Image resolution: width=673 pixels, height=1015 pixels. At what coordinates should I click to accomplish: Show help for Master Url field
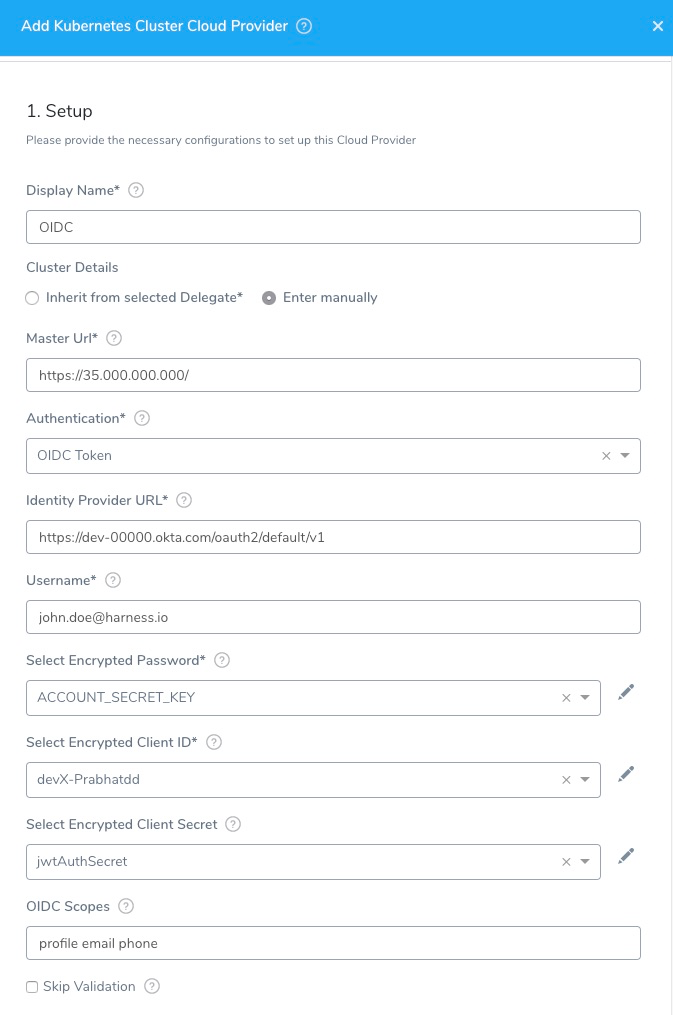(x=114, y=338)
